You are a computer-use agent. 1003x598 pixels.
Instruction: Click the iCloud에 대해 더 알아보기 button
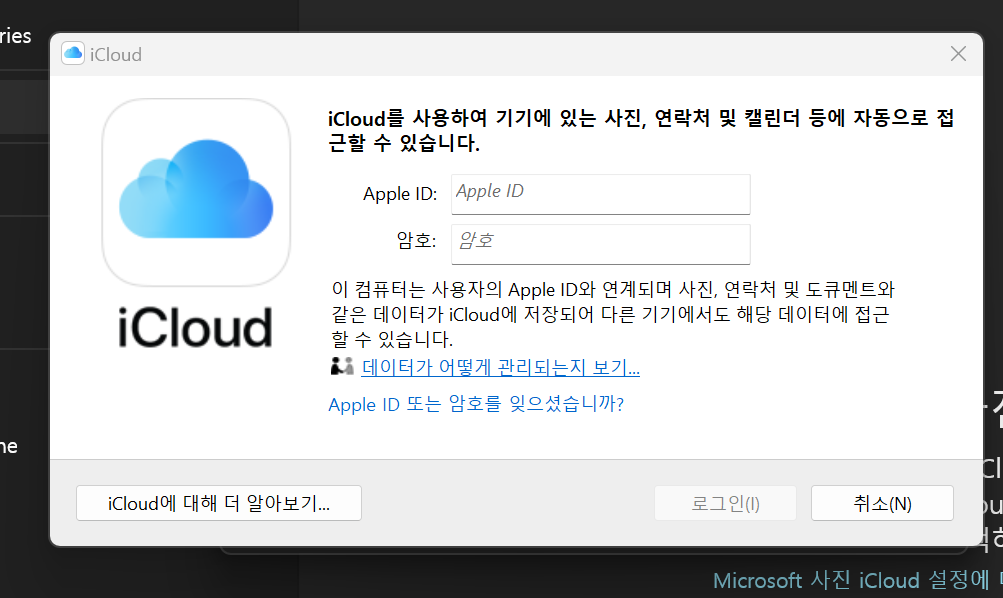[219, 503]
